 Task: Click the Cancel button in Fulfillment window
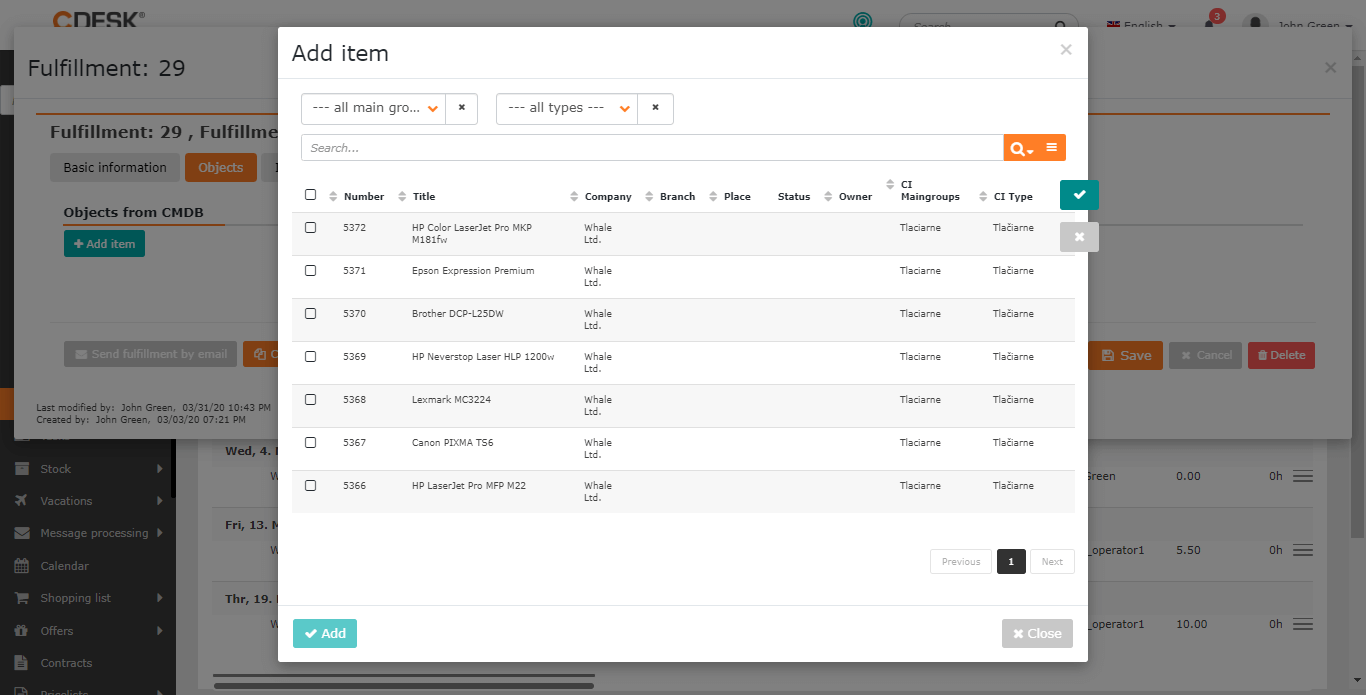[1205, 355]
